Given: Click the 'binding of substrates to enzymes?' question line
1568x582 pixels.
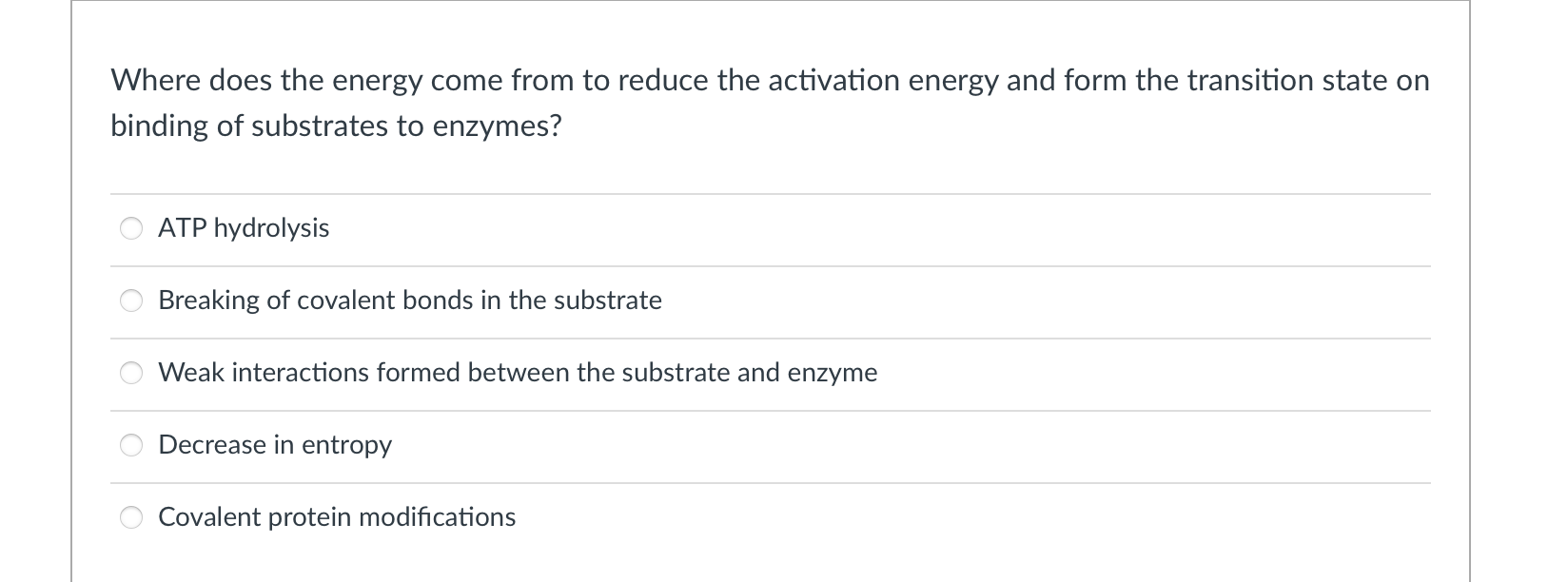Looking at the screenshot, I should coord(336,126).
